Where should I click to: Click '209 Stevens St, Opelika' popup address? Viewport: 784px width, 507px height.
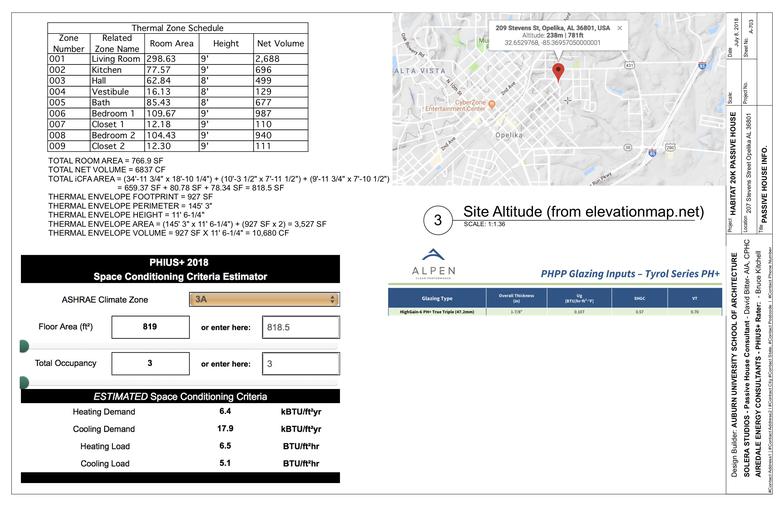pyautogui.click(x=552, y=28)
